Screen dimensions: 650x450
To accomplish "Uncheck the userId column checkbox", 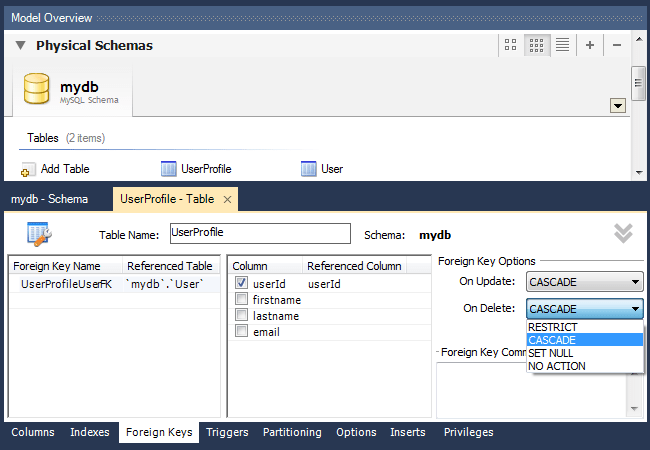I will 241,283.
